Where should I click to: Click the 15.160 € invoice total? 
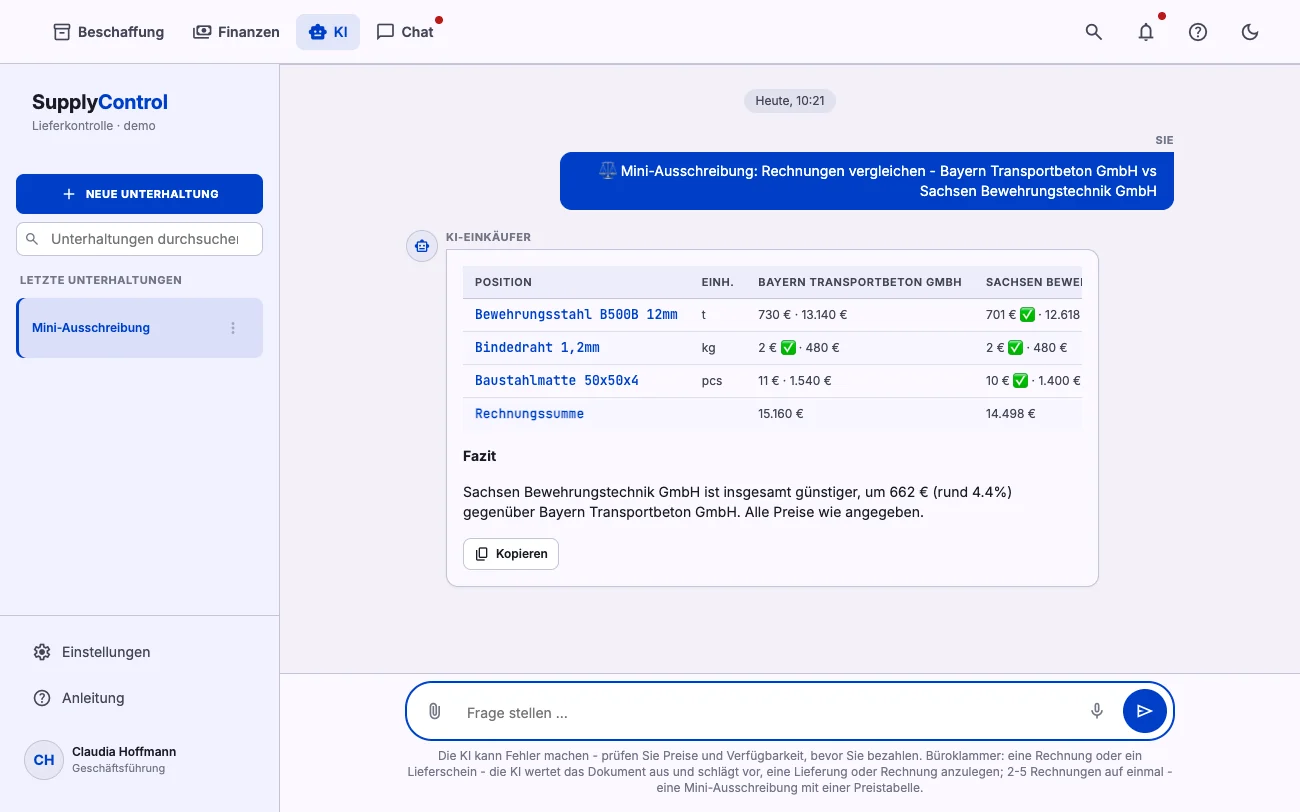[781, 414]
